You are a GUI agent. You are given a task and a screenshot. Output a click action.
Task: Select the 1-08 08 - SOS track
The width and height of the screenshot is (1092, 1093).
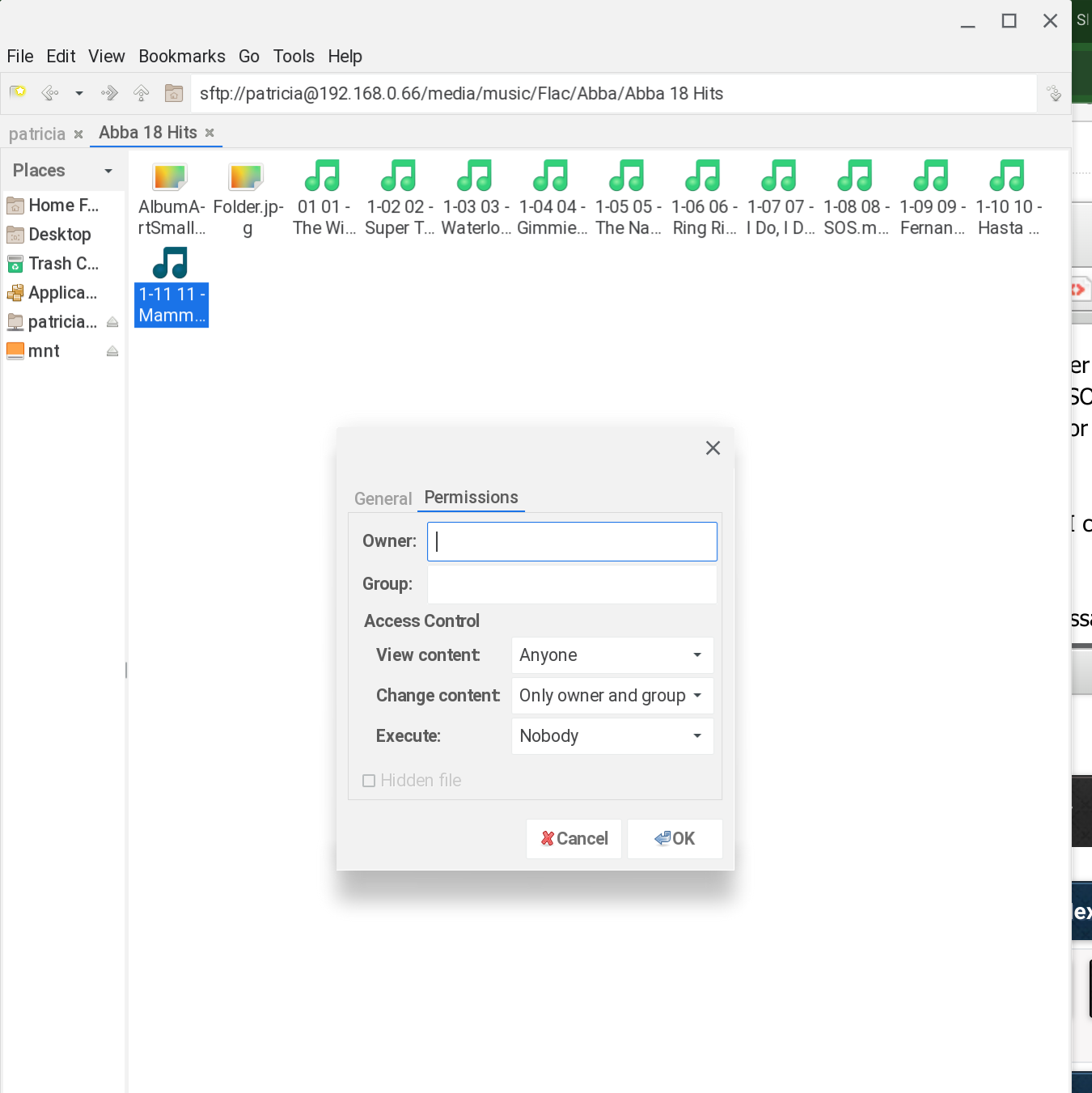tap(856, 199)
